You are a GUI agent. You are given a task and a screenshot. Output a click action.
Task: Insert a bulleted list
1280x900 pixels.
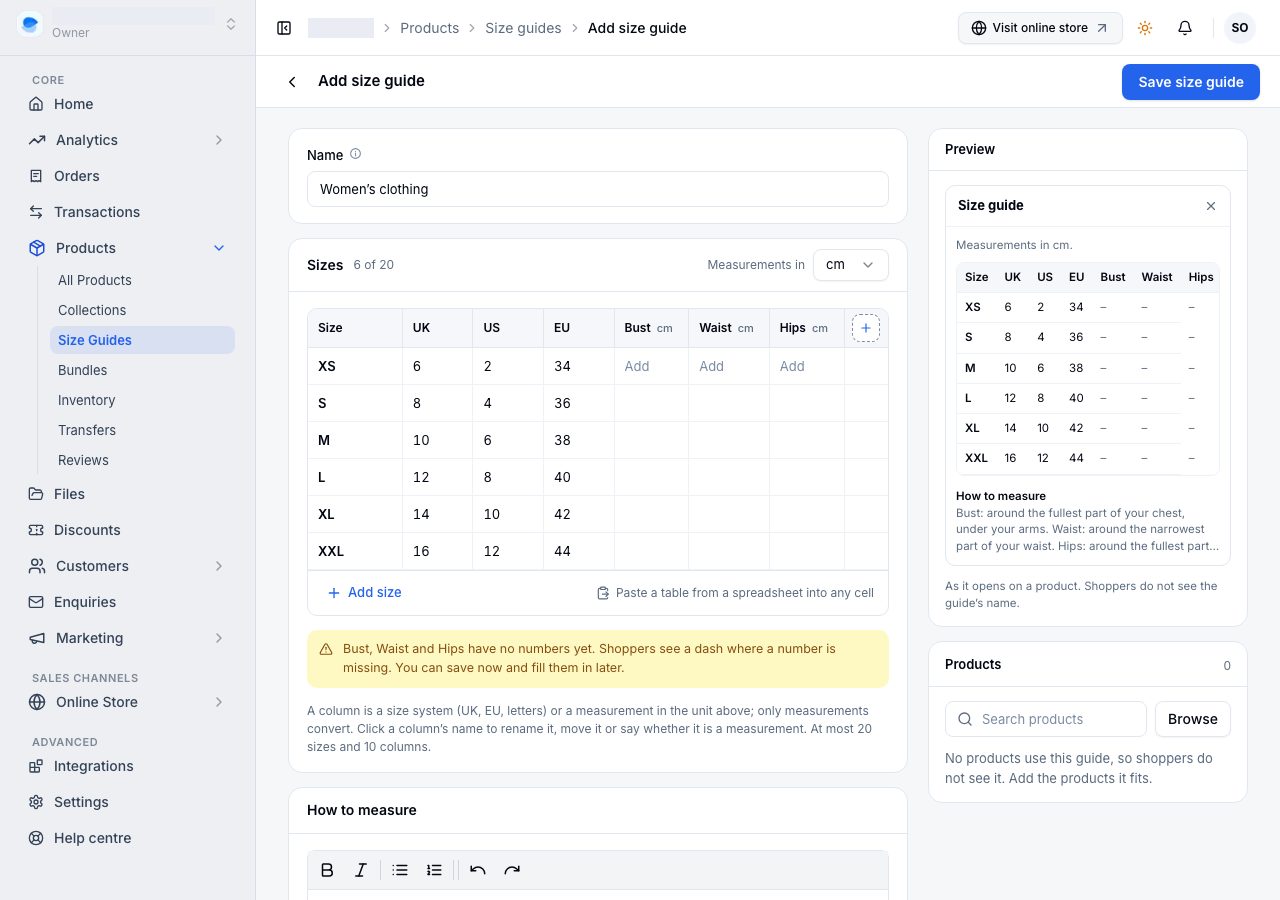tap(400, 870)
